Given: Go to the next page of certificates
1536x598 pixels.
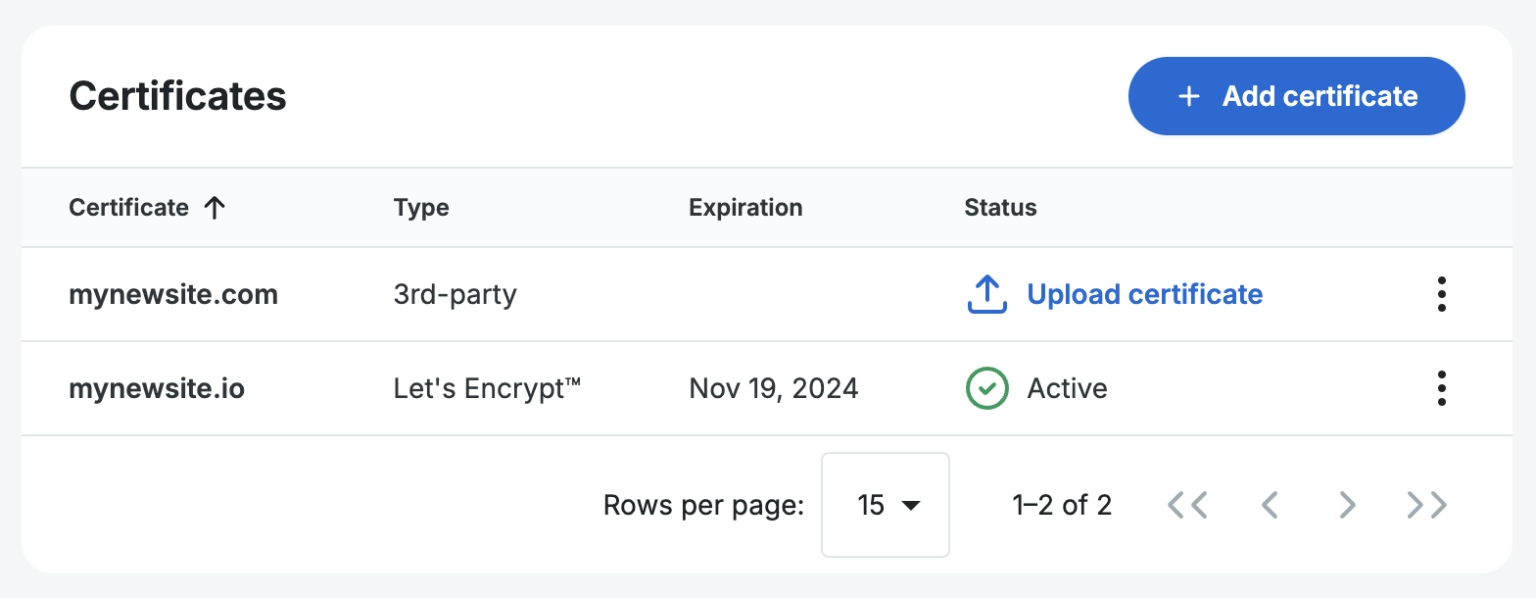Looking at the screenshot, I should (1347, 505).
